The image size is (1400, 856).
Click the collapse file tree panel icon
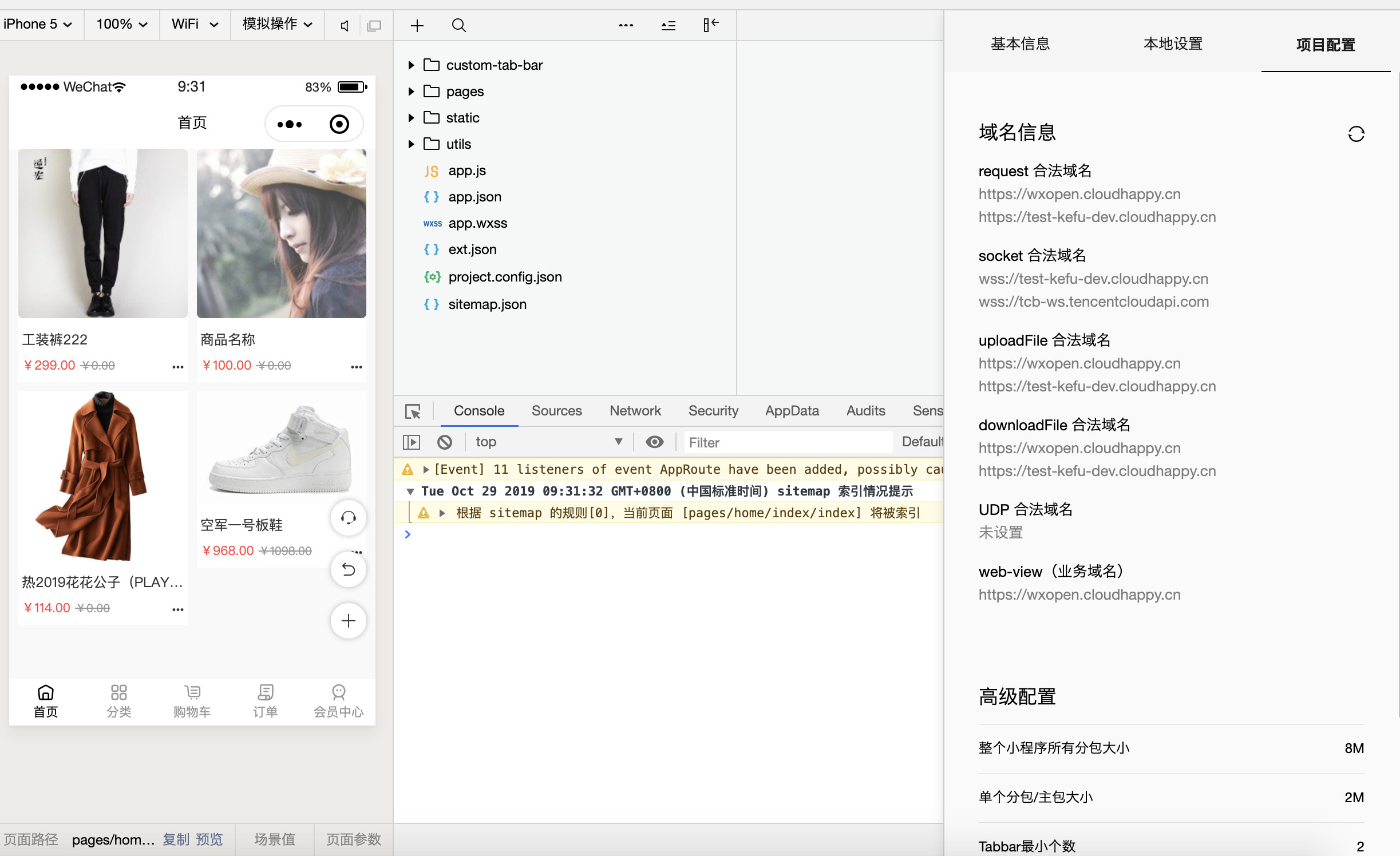(x=710, y=25)
